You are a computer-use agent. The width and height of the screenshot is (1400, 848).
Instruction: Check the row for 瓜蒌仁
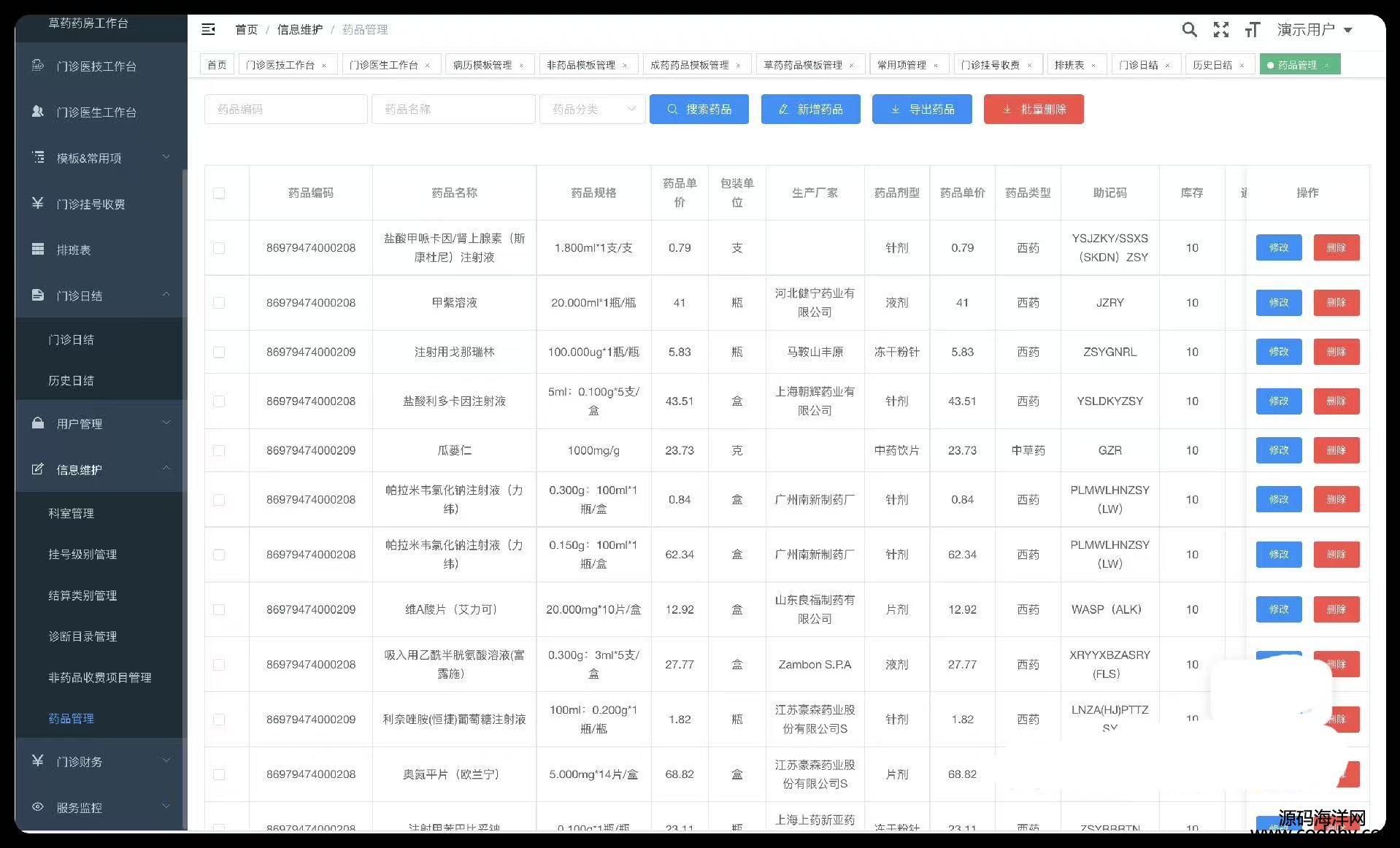[219, 450]
